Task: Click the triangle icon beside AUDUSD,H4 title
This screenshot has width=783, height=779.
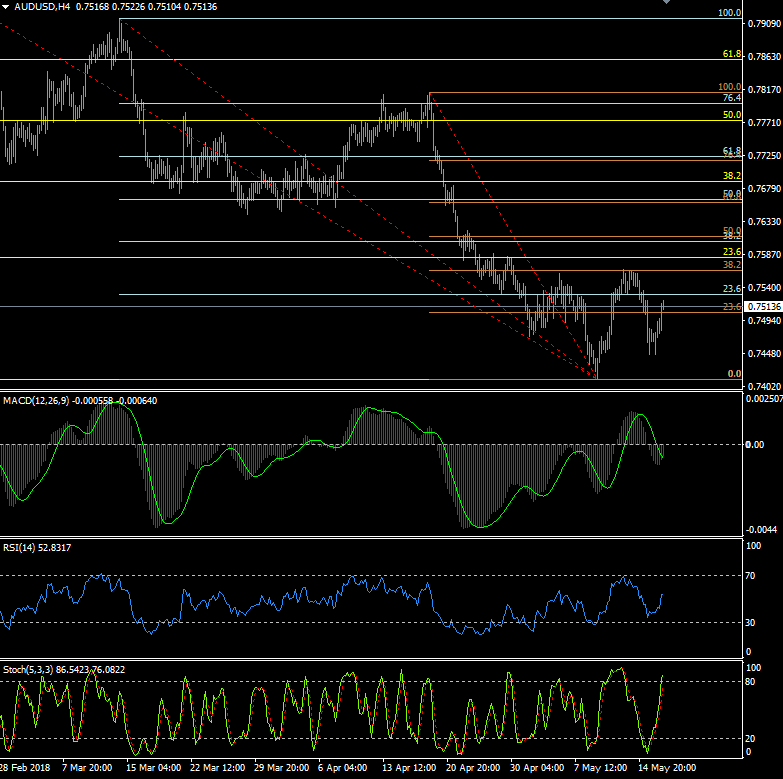Action: pos(6,7)
